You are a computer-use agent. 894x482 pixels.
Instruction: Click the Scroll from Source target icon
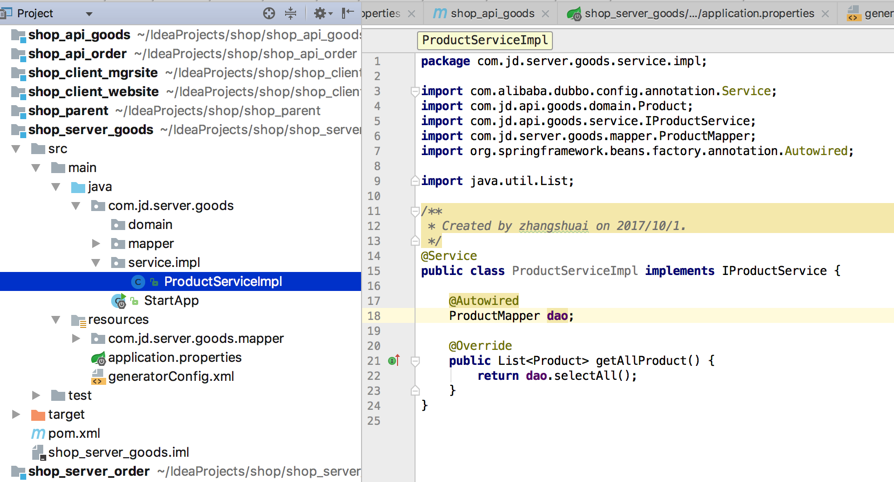pos(269,13)
